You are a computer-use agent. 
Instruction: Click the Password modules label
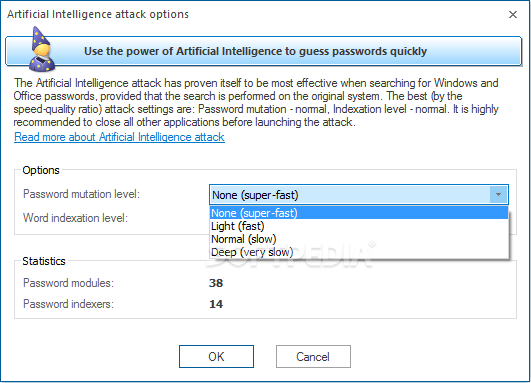[x=68, y=283]
